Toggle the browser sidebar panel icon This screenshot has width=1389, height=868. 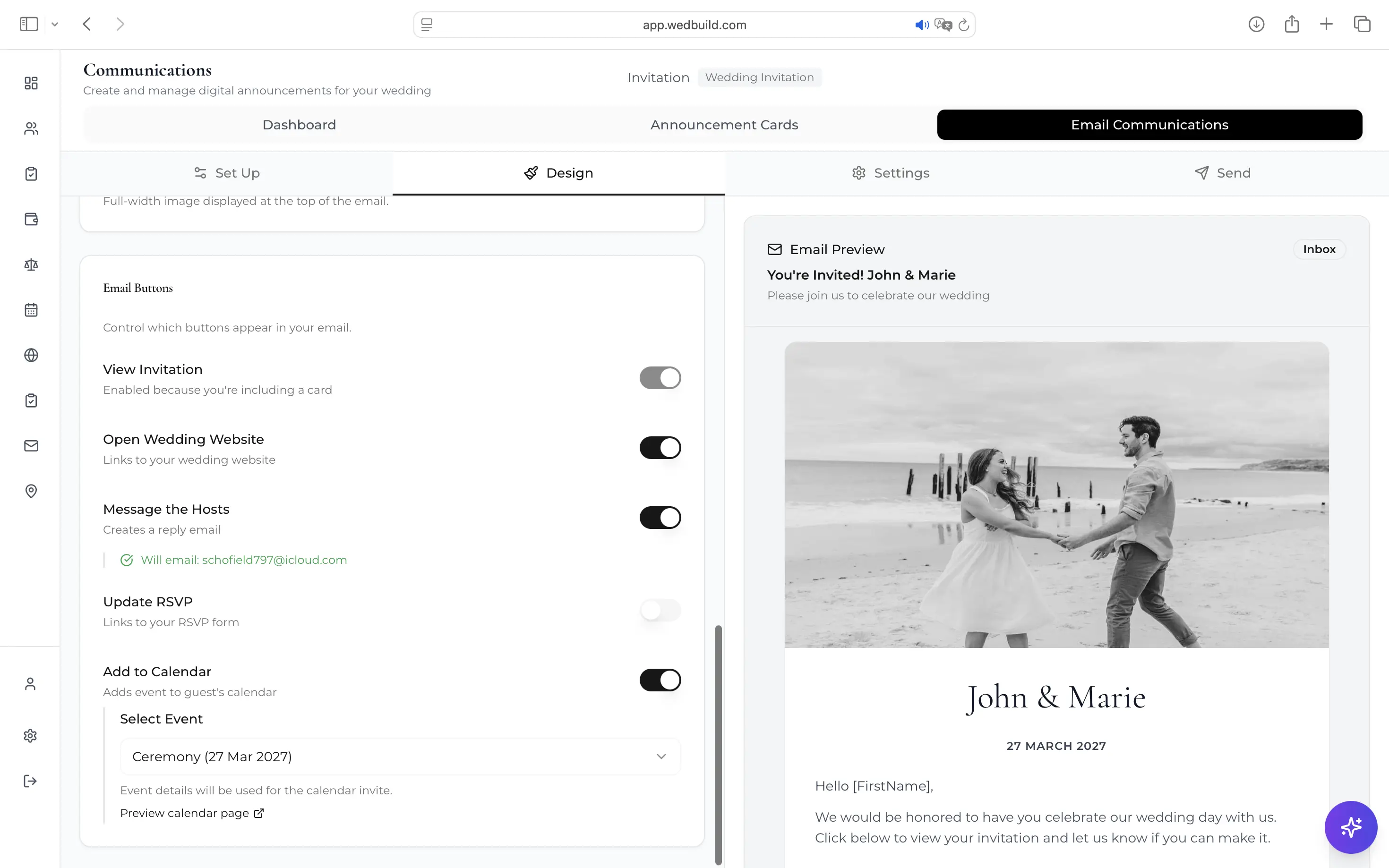29,24
